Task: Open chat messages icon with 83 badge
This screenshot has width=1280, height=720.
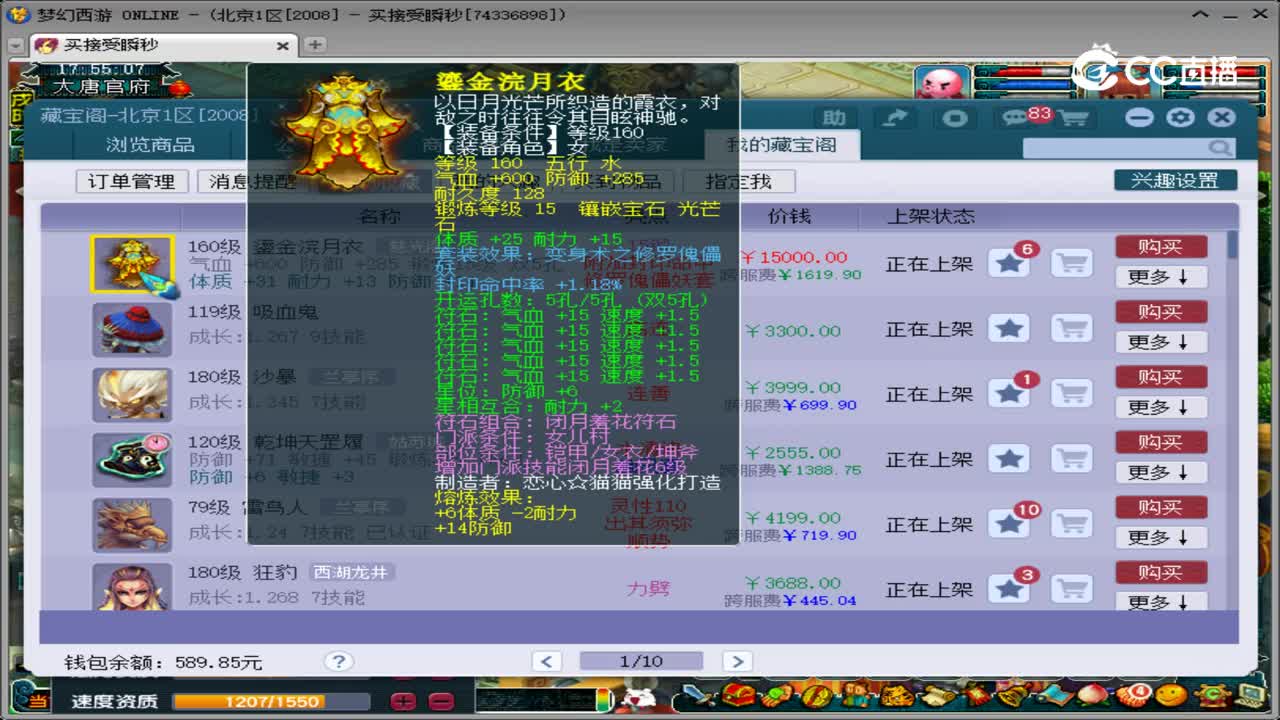Action: click(1015, 117)
